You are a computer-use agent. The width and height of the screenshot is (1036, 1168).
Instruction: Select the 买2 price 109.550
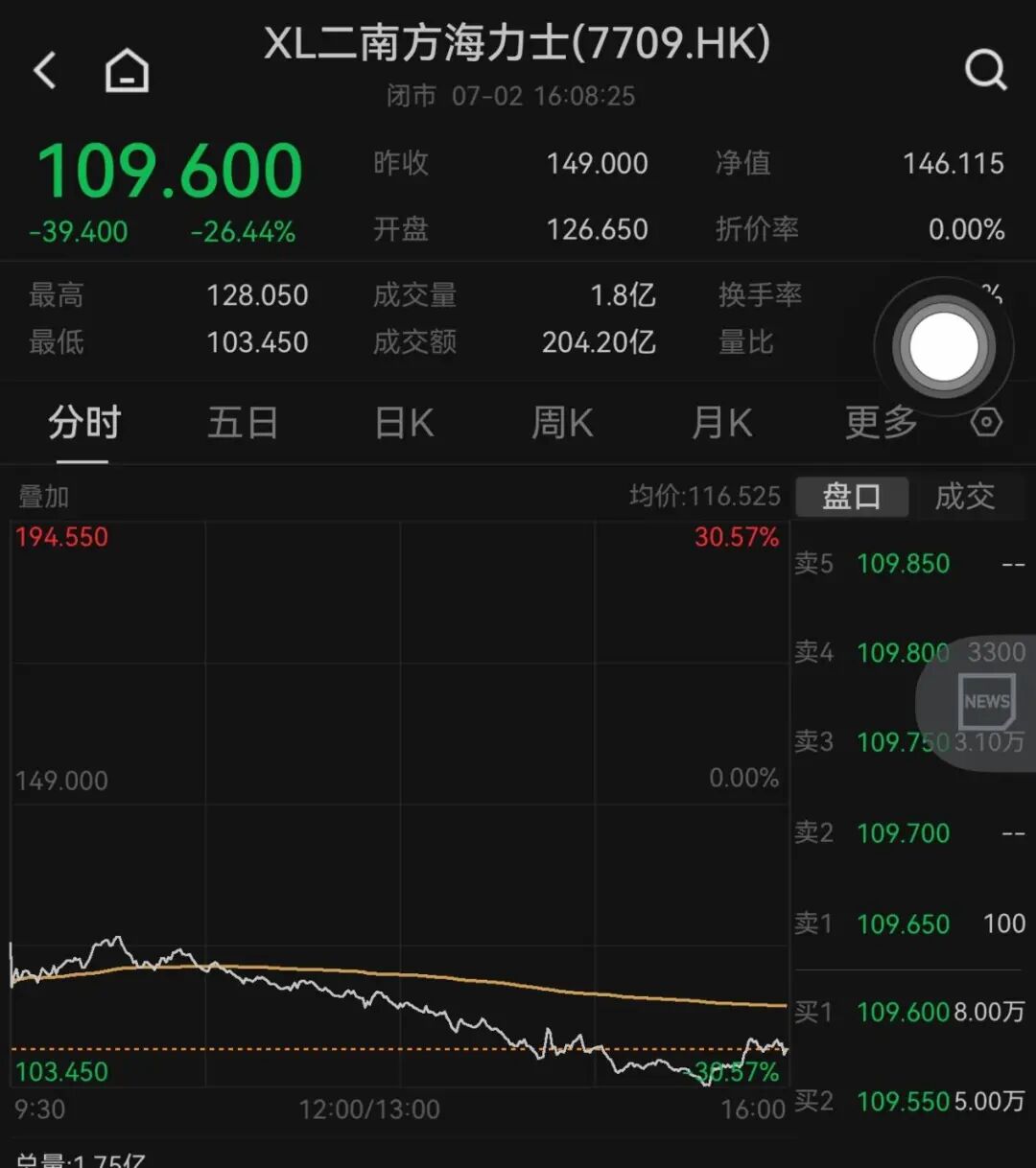click(903, 1101)
